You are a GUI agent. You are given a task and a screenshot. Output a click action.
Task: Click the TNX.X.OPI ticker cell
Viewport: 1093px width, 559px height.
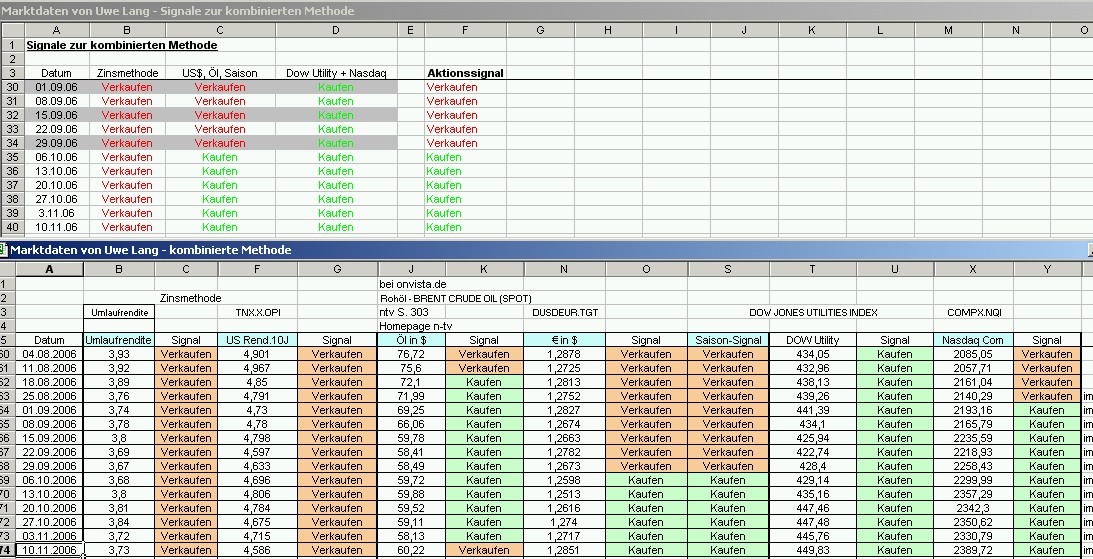(x=257, y=312)
